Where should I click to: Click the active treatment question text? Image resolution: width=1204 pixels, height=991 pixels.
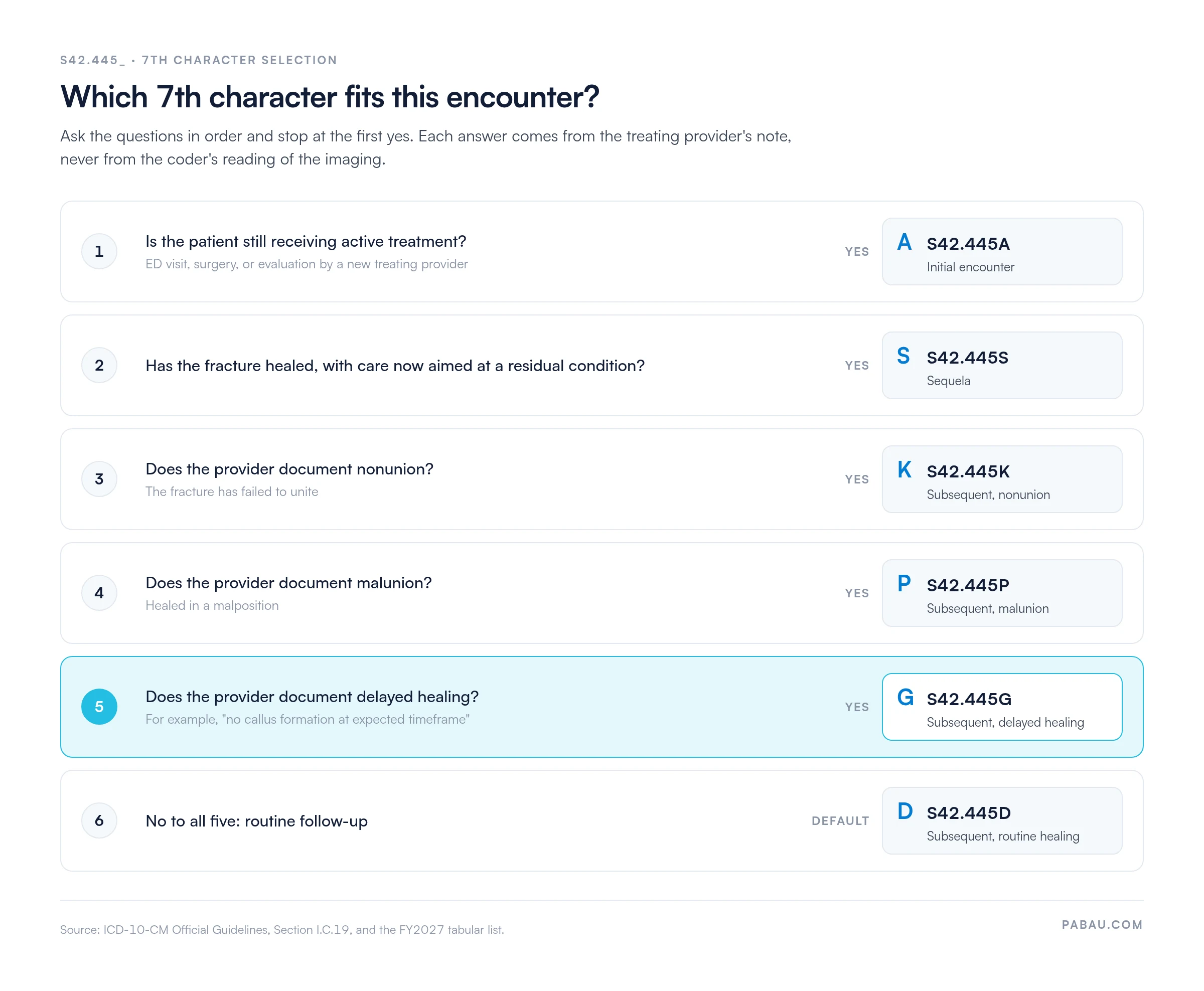pos(306,241)
